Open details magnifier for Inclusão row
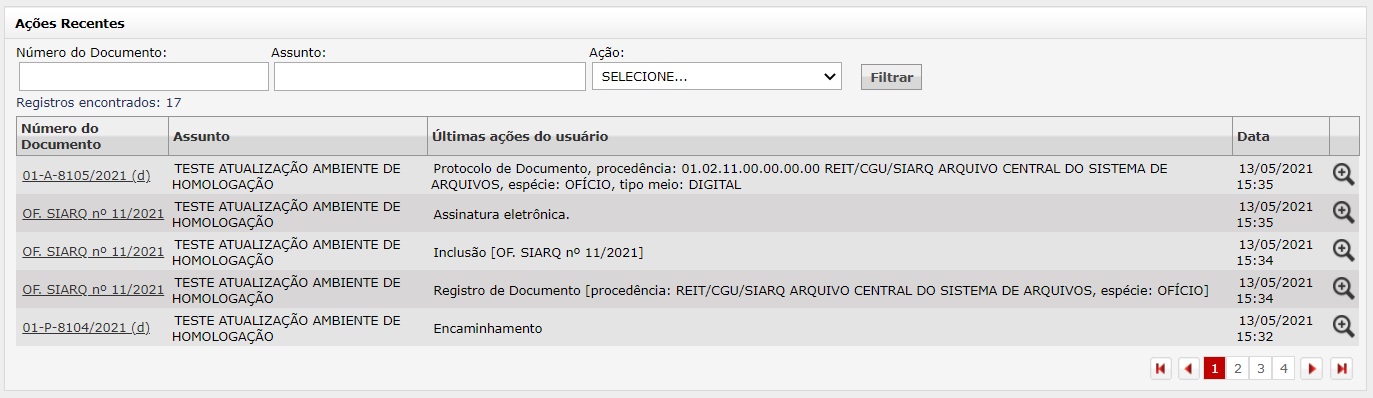This screenshot has width=1373, height=398. coord(1343,250)
